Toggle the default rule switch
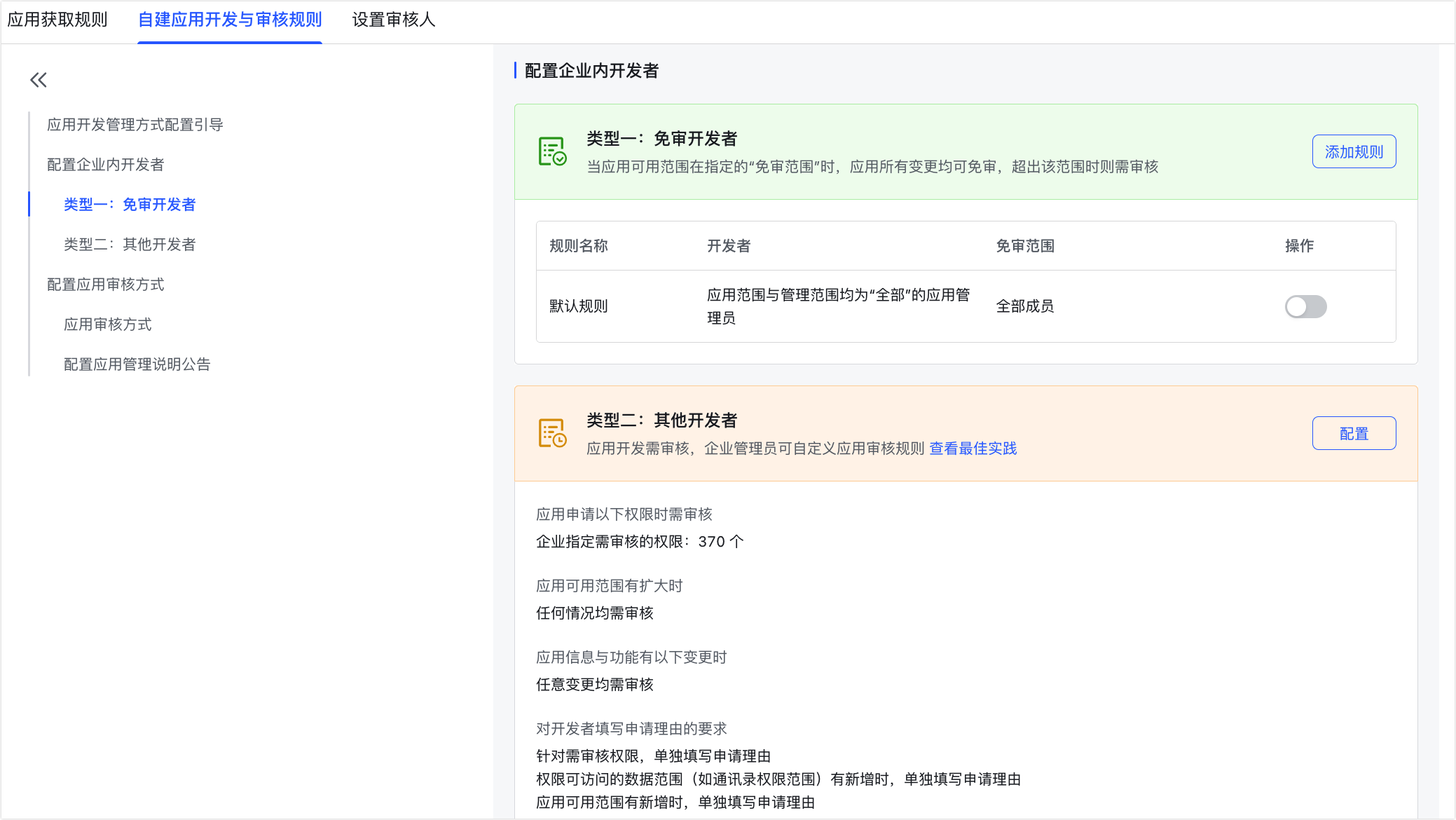 tap(1305, 306)
